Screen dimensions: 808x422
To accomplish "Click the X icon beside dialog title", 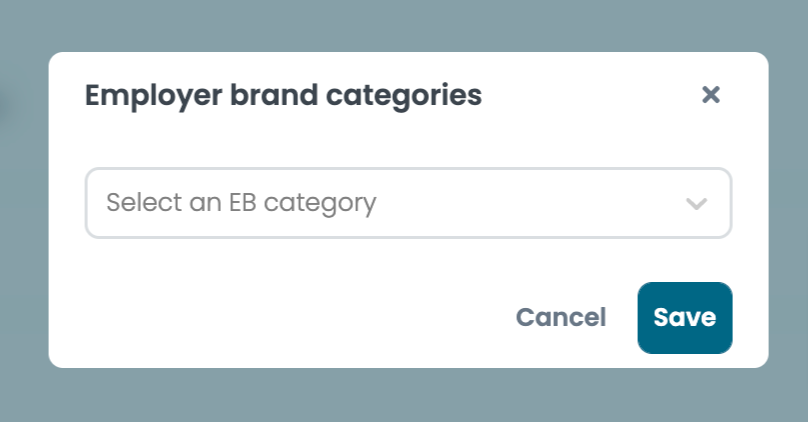I will coord(711,95).
